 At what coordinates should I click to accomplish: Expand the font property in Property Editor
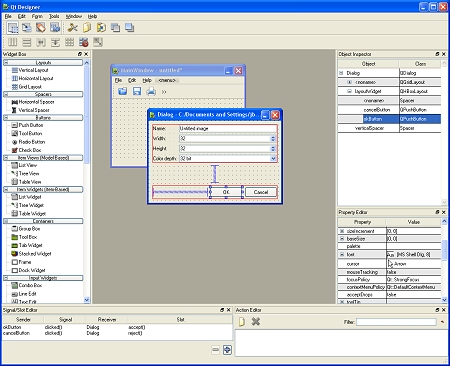pos(342,254)
